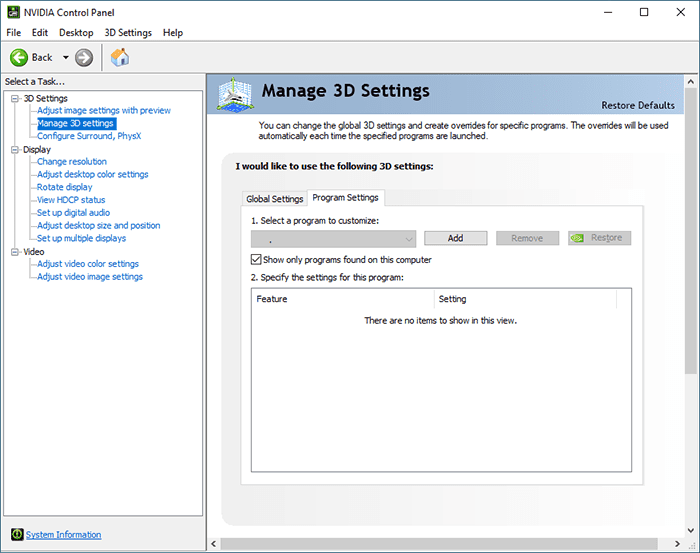Open Change resolution task

(72, 162)
